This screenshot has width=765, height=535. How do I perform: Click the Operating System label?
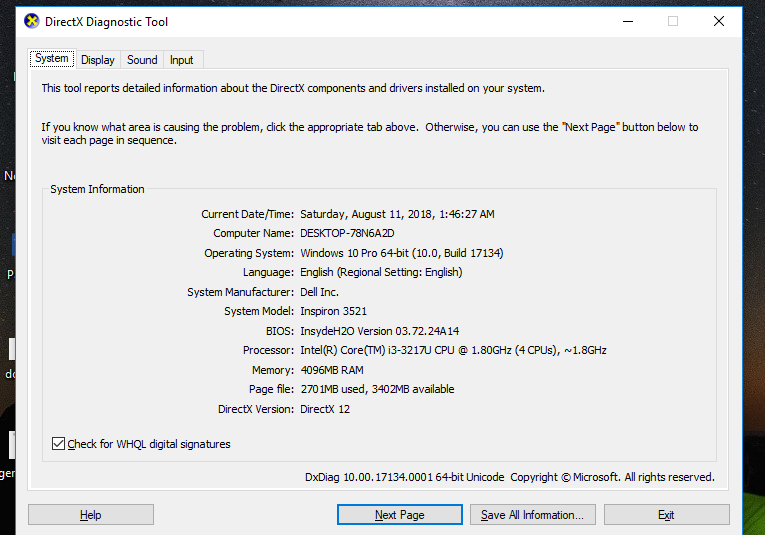[249, 253]
